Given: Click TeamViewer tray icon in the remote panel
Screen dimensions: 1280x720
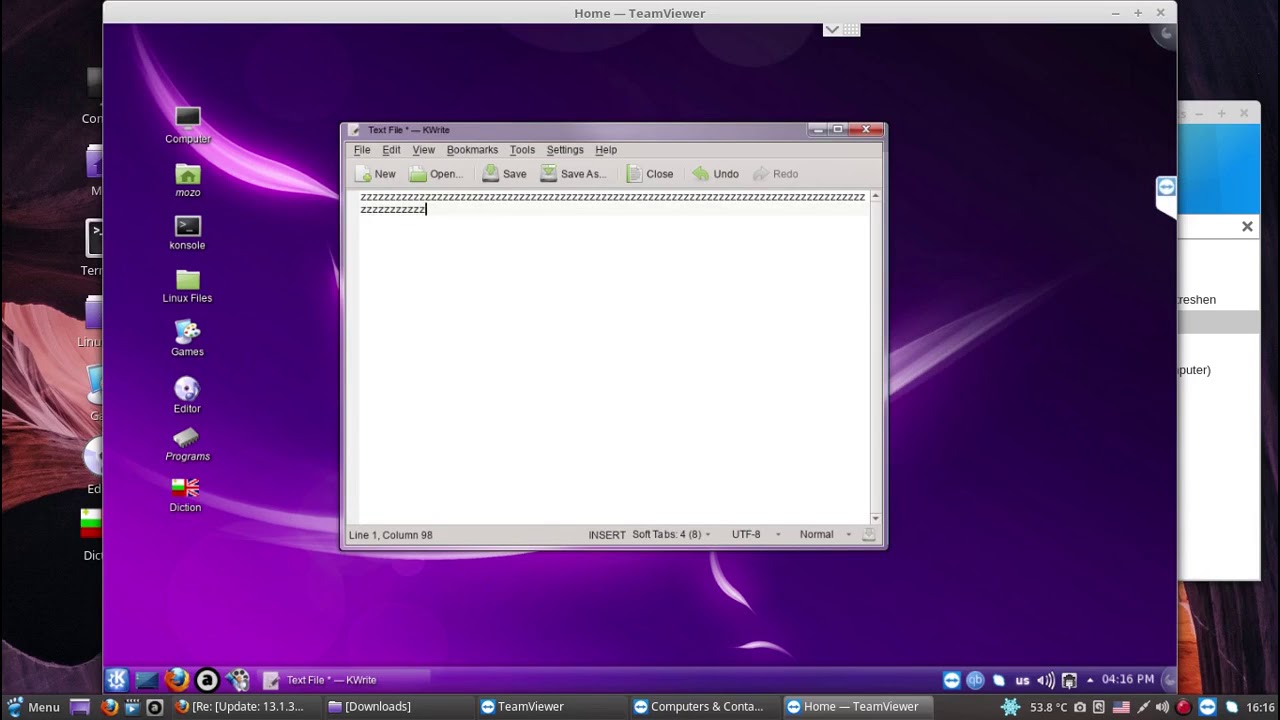Looking at the screenshot, I should (x=952, y=680).
